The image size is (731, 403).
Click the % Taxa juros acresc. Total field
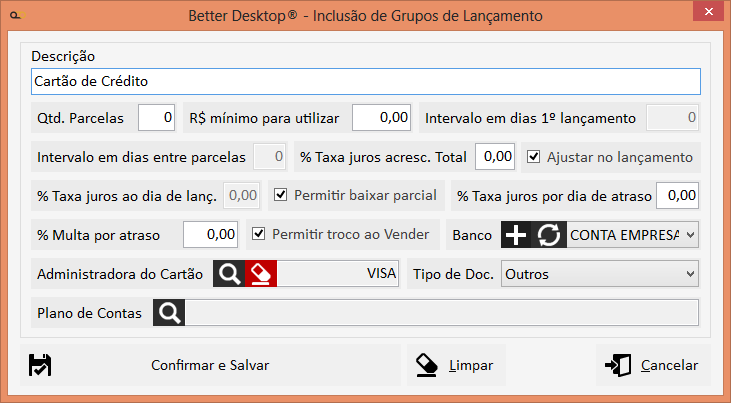point(494,157)
